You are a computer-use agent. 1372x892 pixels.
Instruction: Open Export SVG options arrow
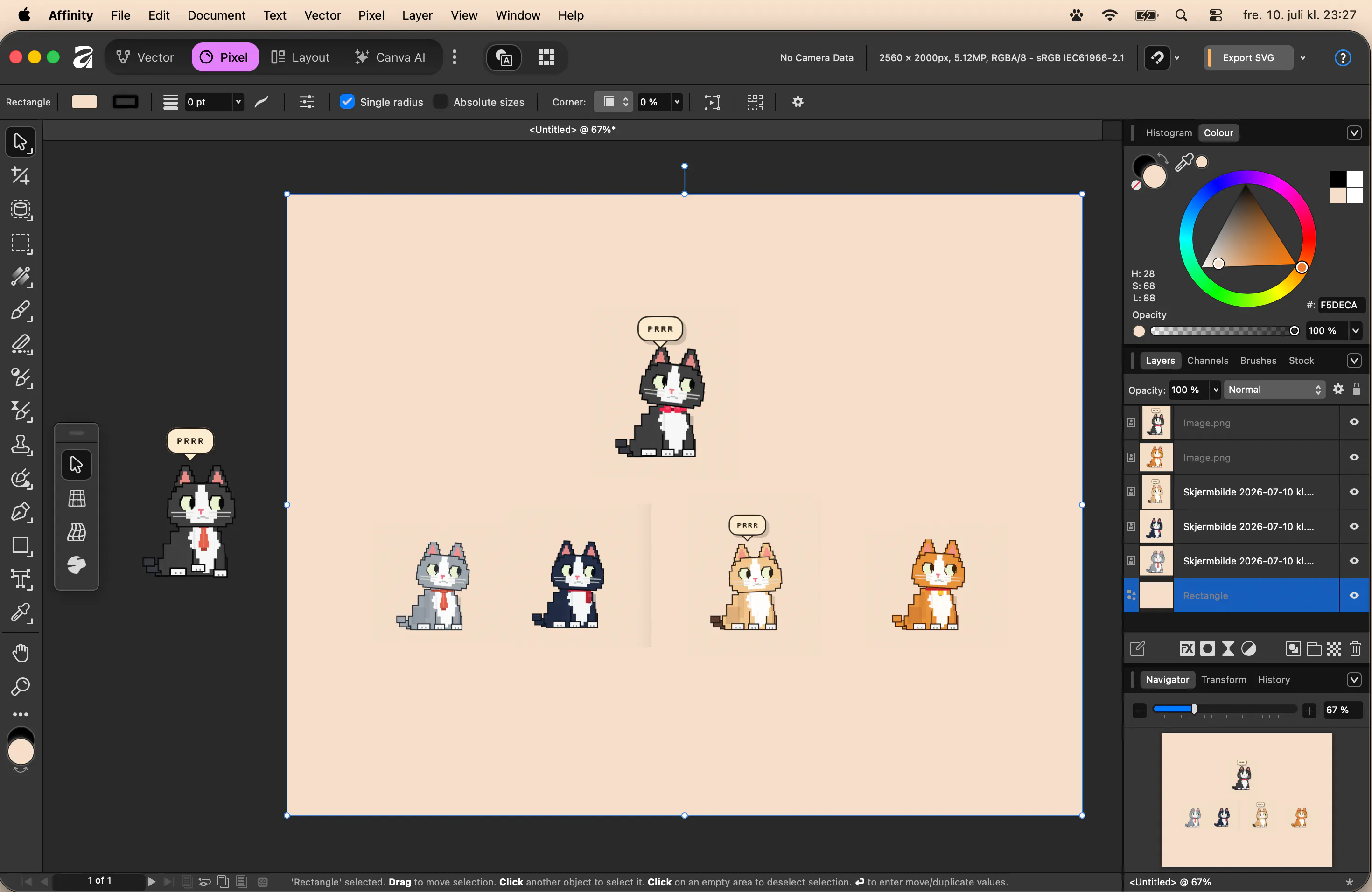pos(1303,58)
